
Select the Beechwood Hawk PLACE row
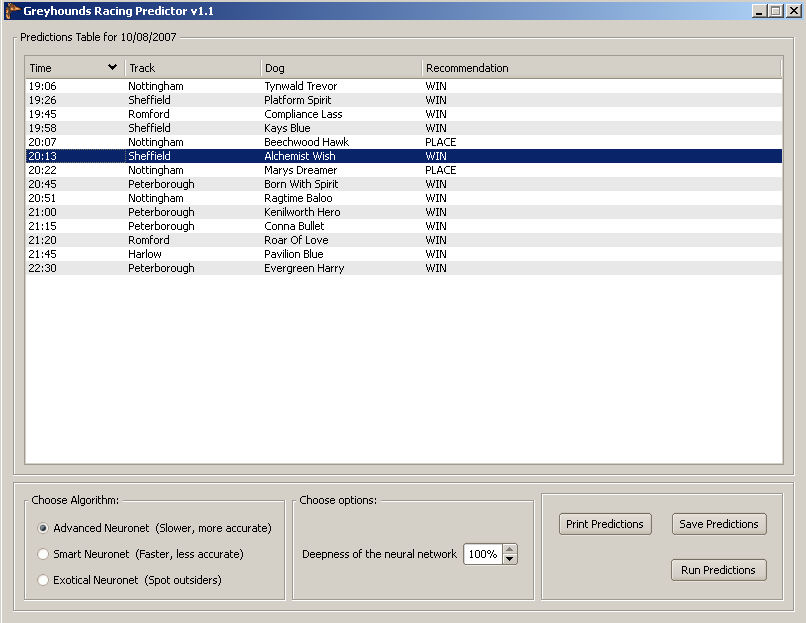pyautogui.click(x=300, y=142)
